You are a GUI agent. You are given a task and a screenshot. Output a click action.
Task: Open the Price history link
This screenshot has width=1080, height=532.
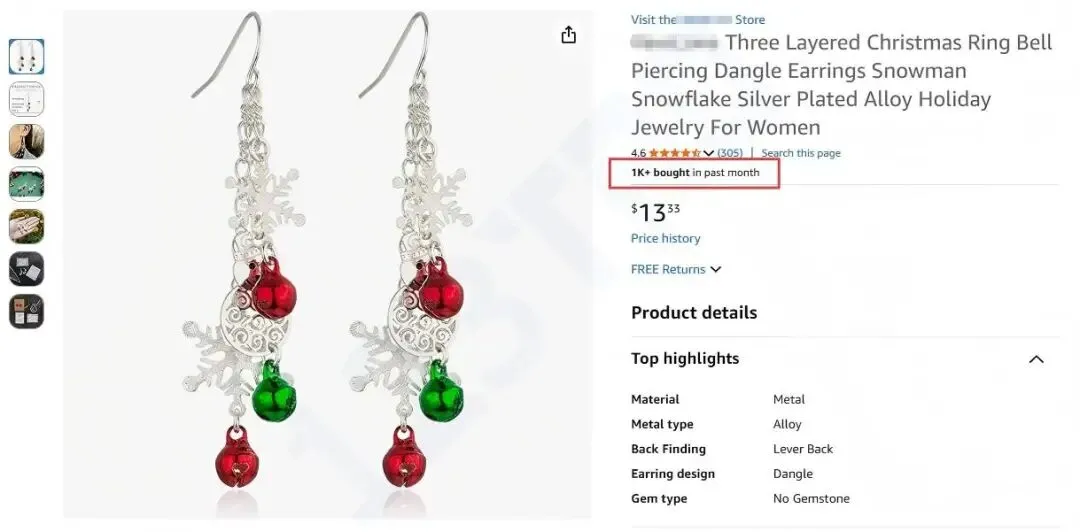[665, 238]
